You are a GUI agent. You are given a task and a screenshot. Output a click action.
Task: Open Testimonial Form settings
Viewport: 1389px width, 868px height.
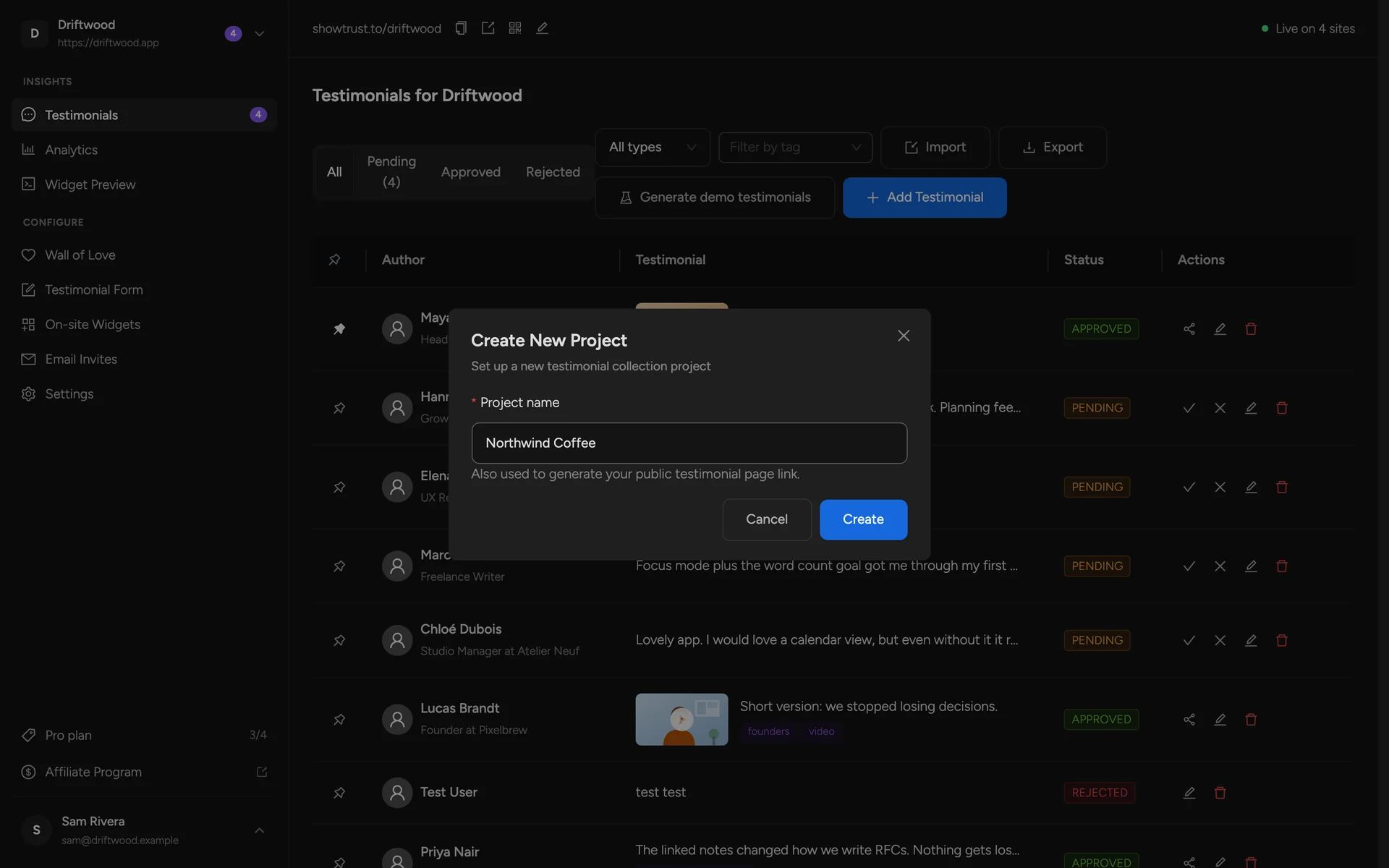(144, 289)
